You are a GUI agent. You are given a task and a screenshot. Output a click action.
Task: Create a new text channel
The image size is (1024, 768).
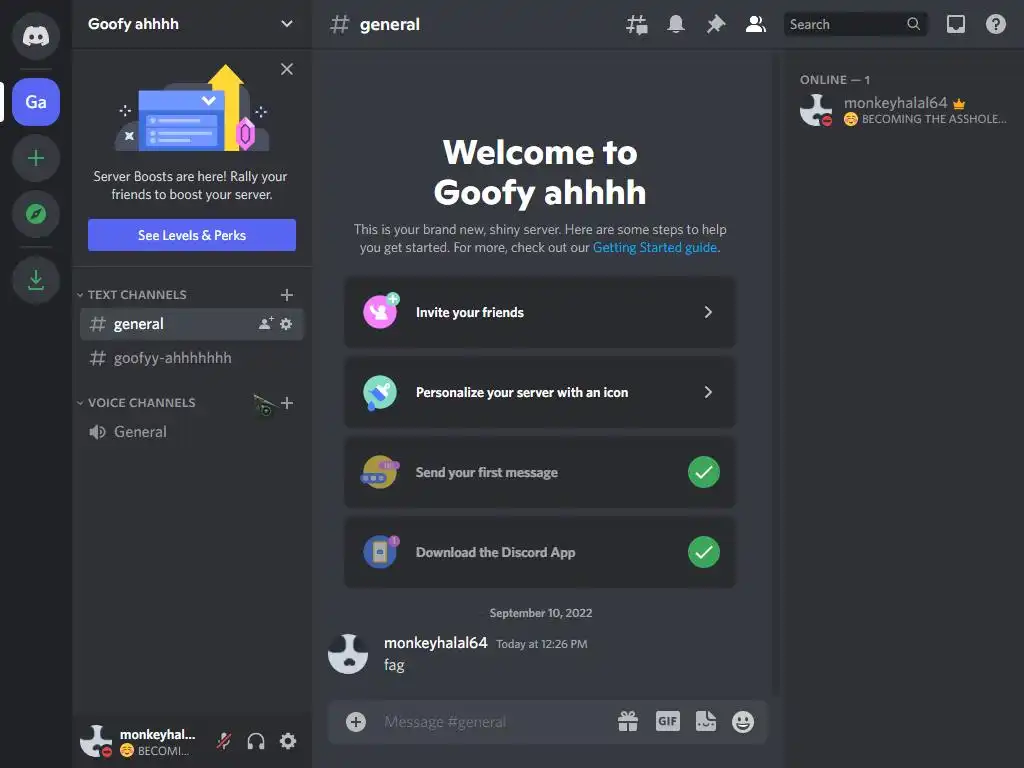(287, 295)
